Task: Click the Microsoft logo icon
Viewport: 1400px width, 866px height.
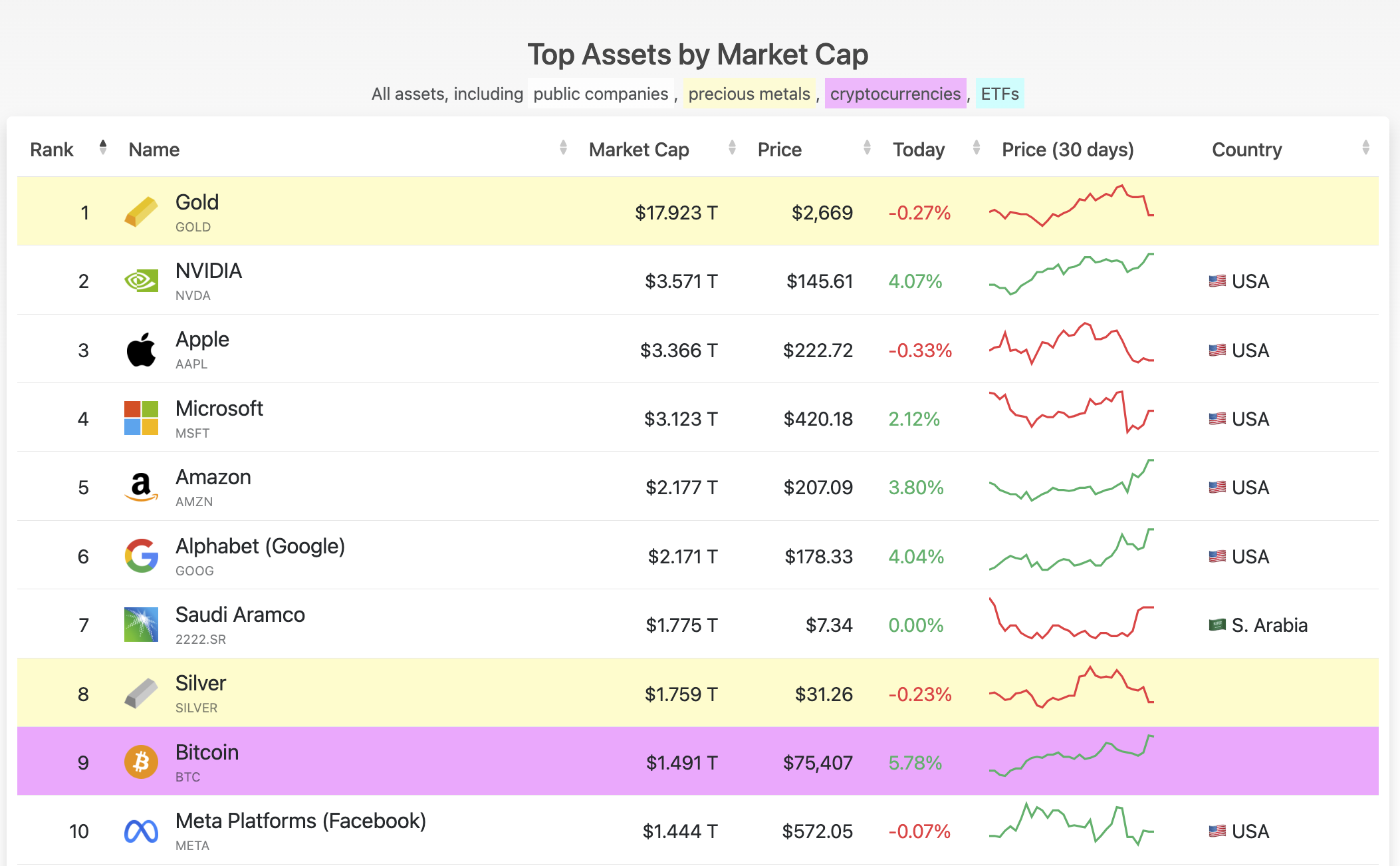Action: coord(141,418)
